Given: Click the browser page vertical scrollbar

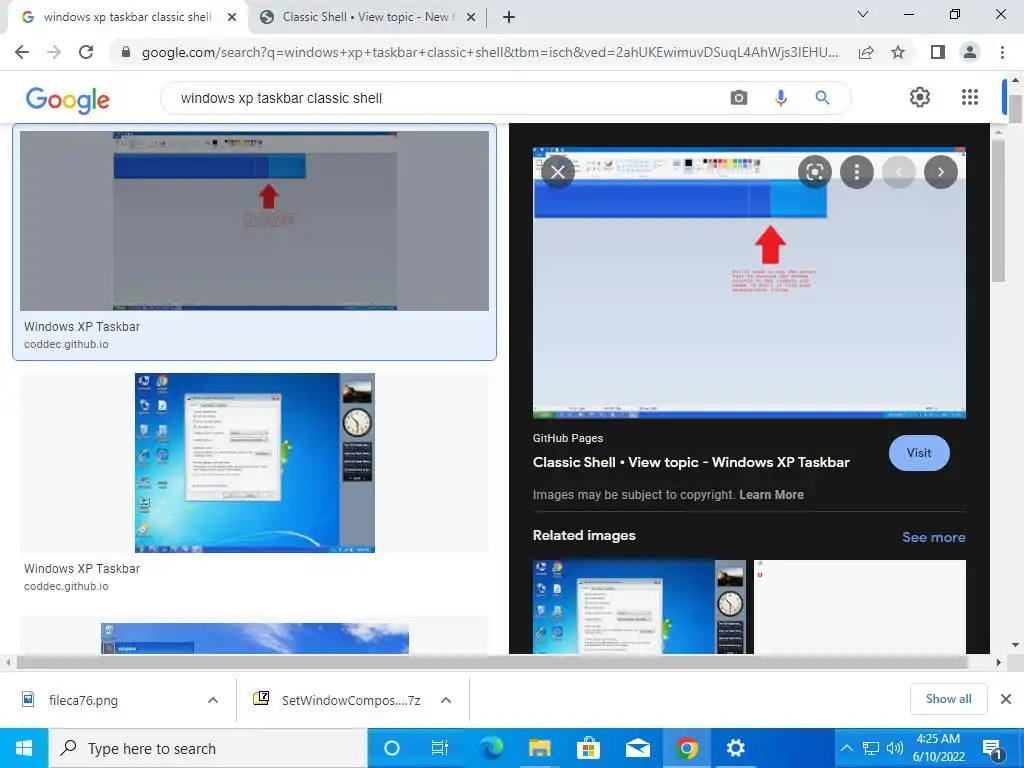Looking at the screenshot, I should [1015, 108].
